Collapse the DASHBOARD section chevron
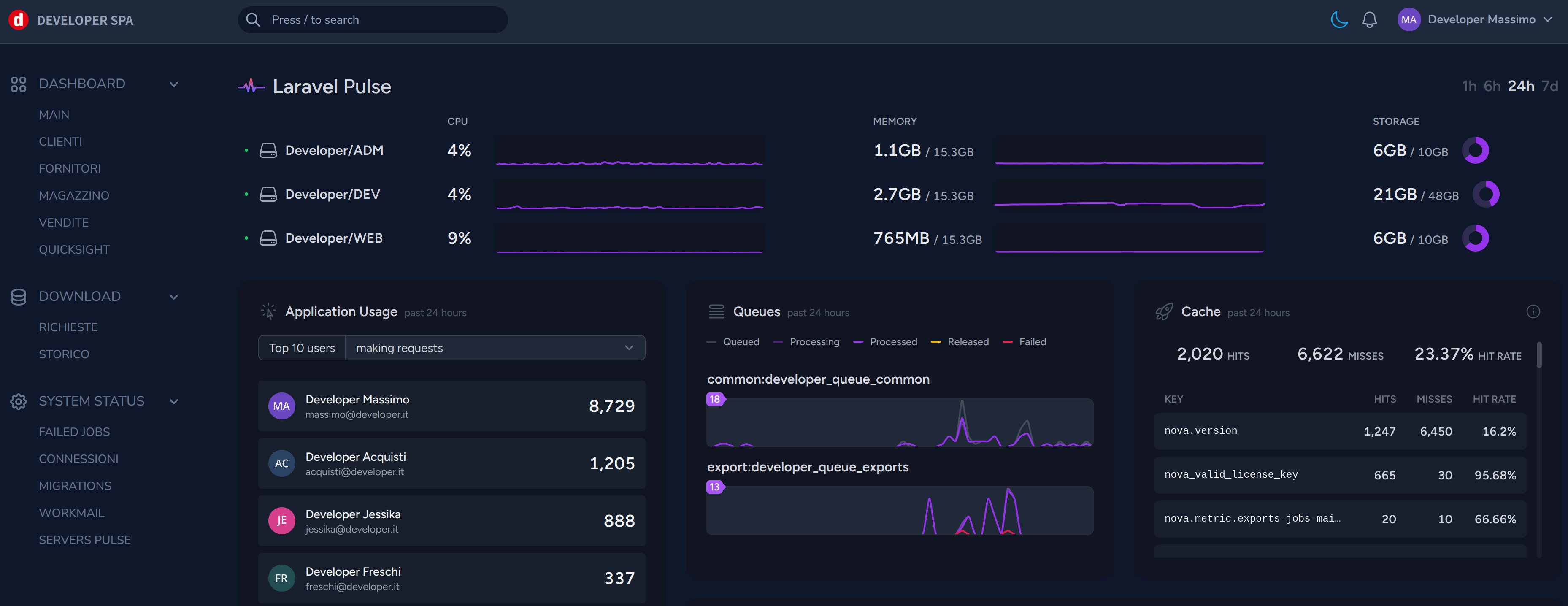Image resolution: width=1568 pixels, height=606 pixels. pyautogui.click(x=174, y=84)
